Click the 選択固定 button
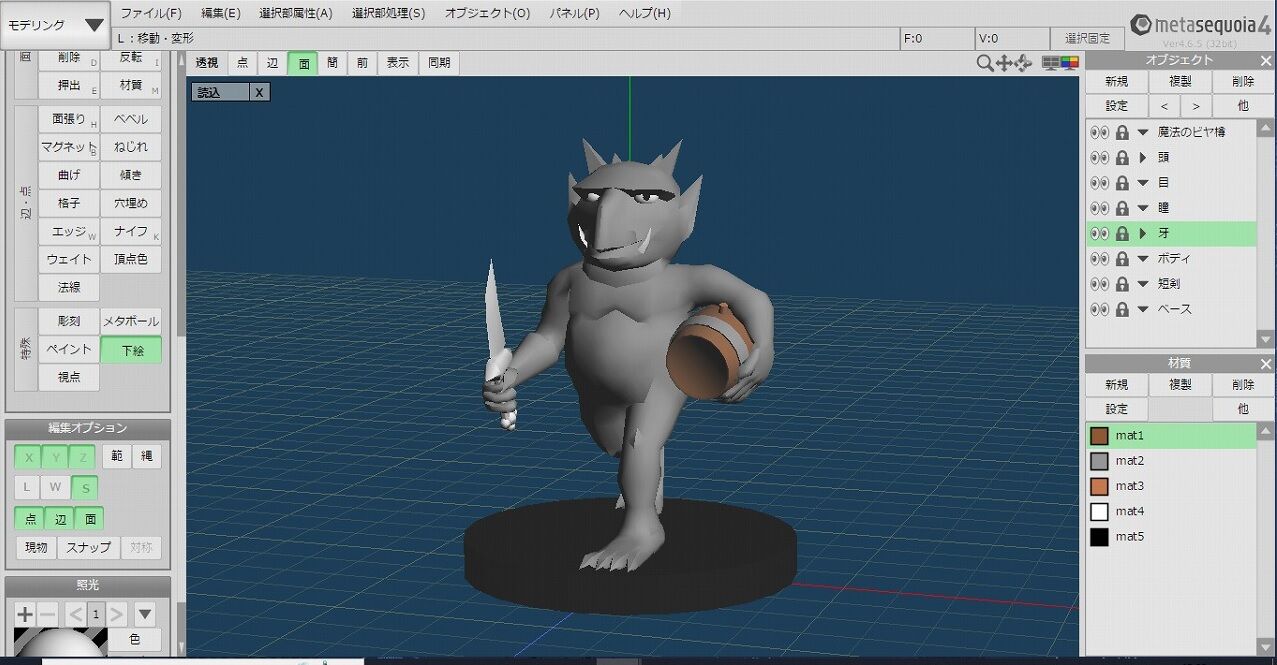The image size is (1277, 665). 1087,38
